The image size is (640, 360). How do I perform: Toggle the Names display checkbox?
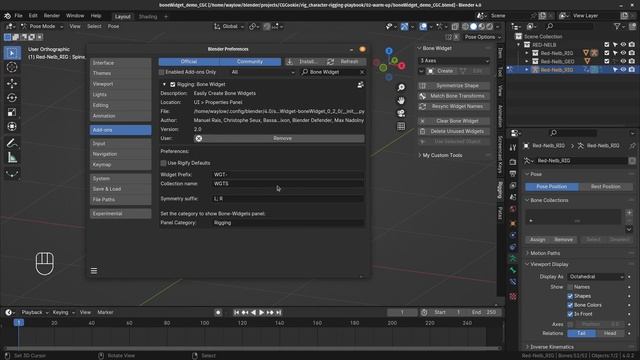tap(570, 287)
